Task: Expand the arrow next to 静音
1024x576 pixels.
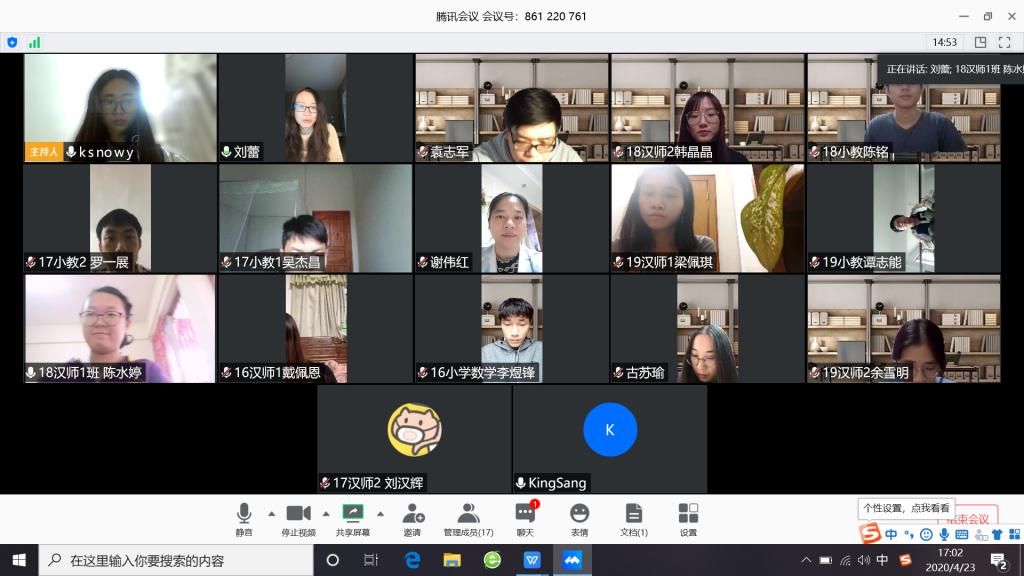Action: pyautogui.click(x=271, y=514)
